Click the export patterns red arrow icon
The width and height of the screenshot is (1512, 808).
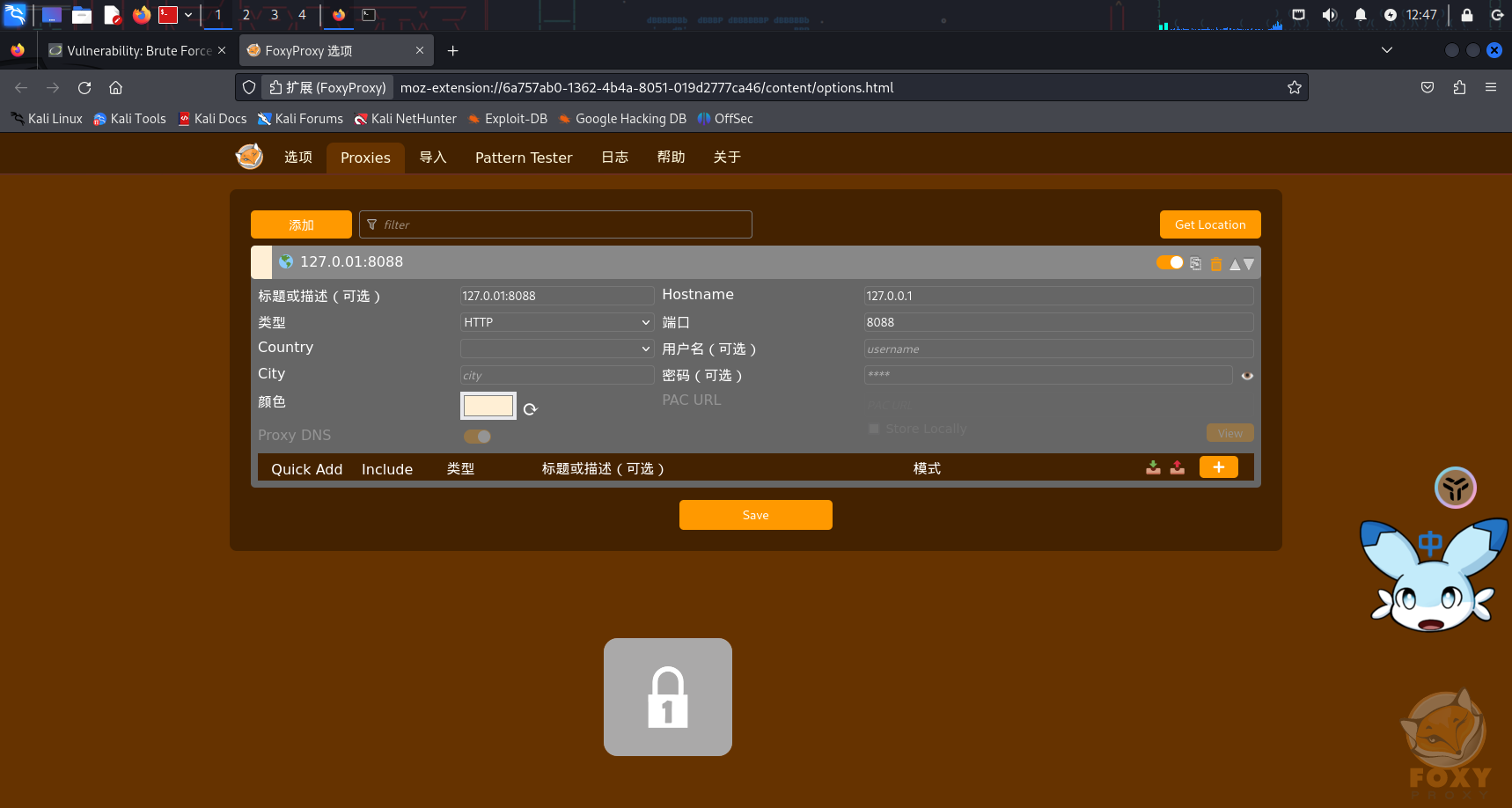point(1178,467)
